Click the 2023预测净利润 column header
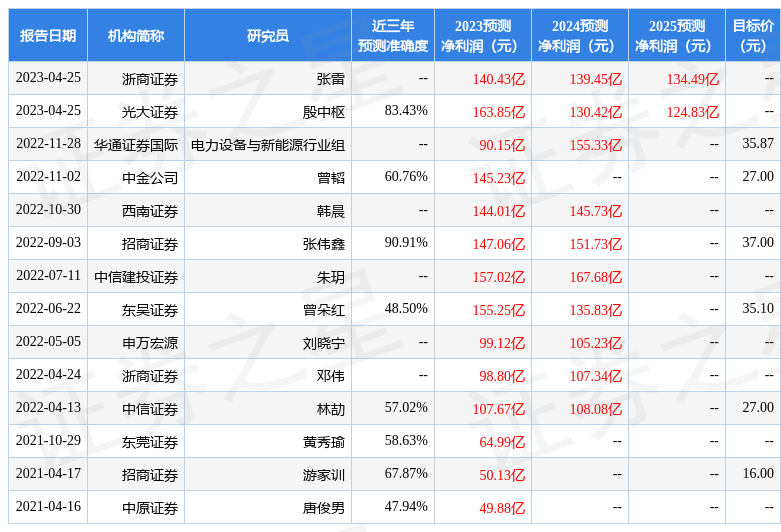This screenshot has width=781, height=532. point(483,36)
